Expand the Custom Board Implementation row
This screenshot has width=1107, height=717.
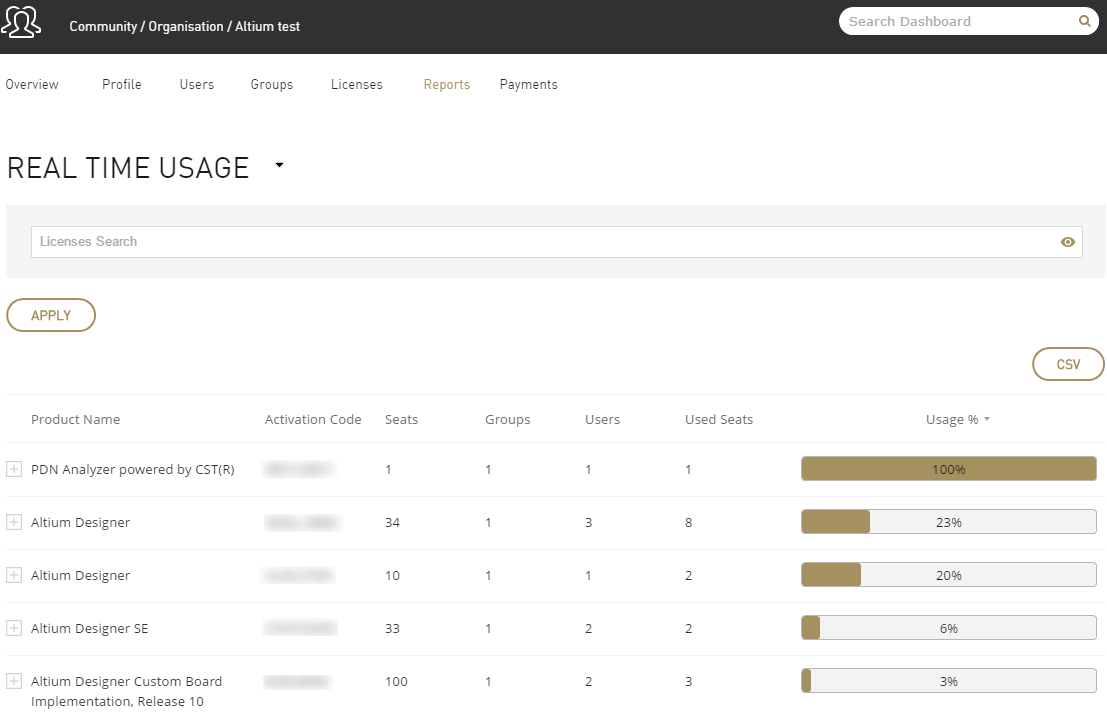pos(14,681)
